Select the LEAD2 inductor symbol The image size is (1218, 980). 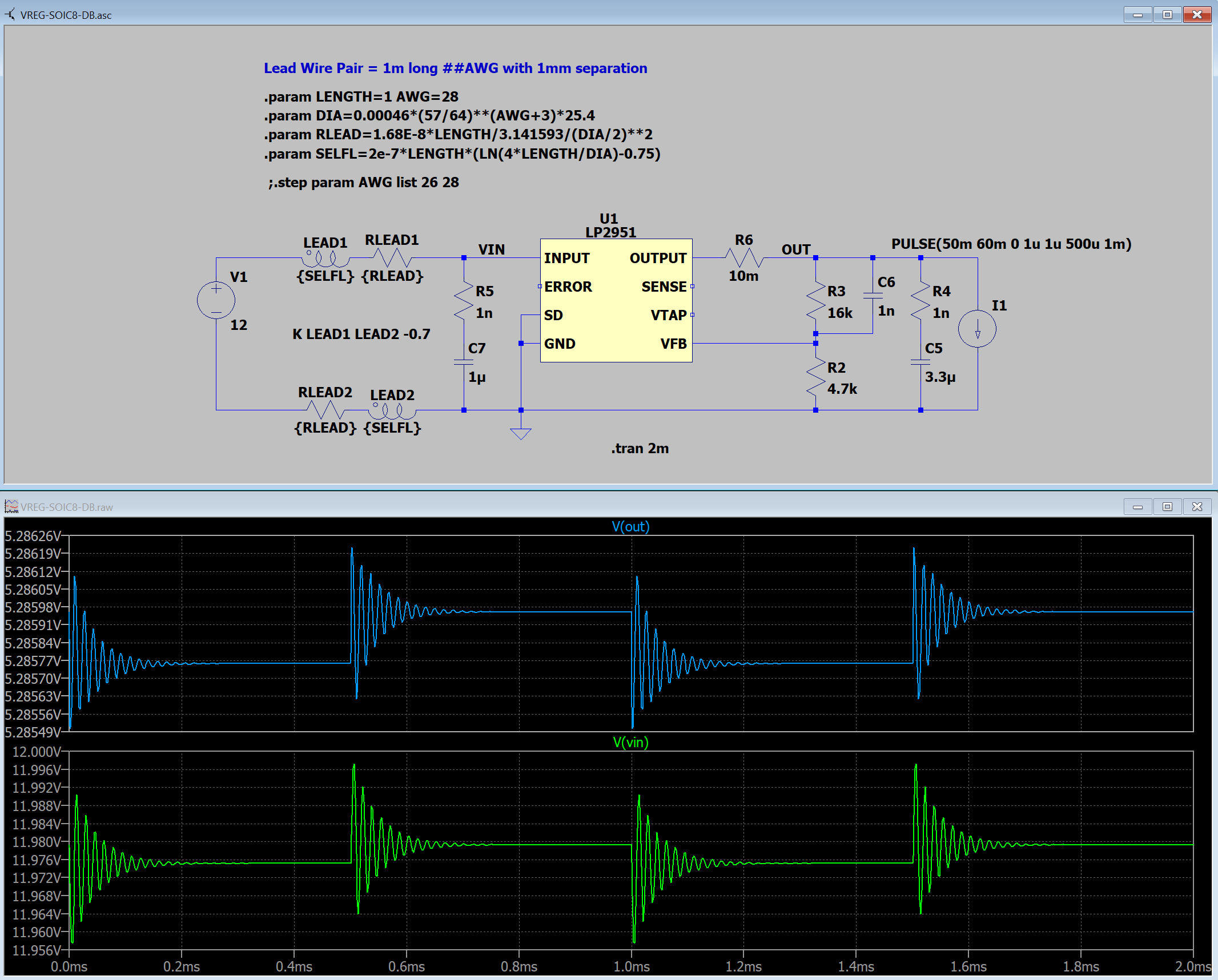pos(392,410)
